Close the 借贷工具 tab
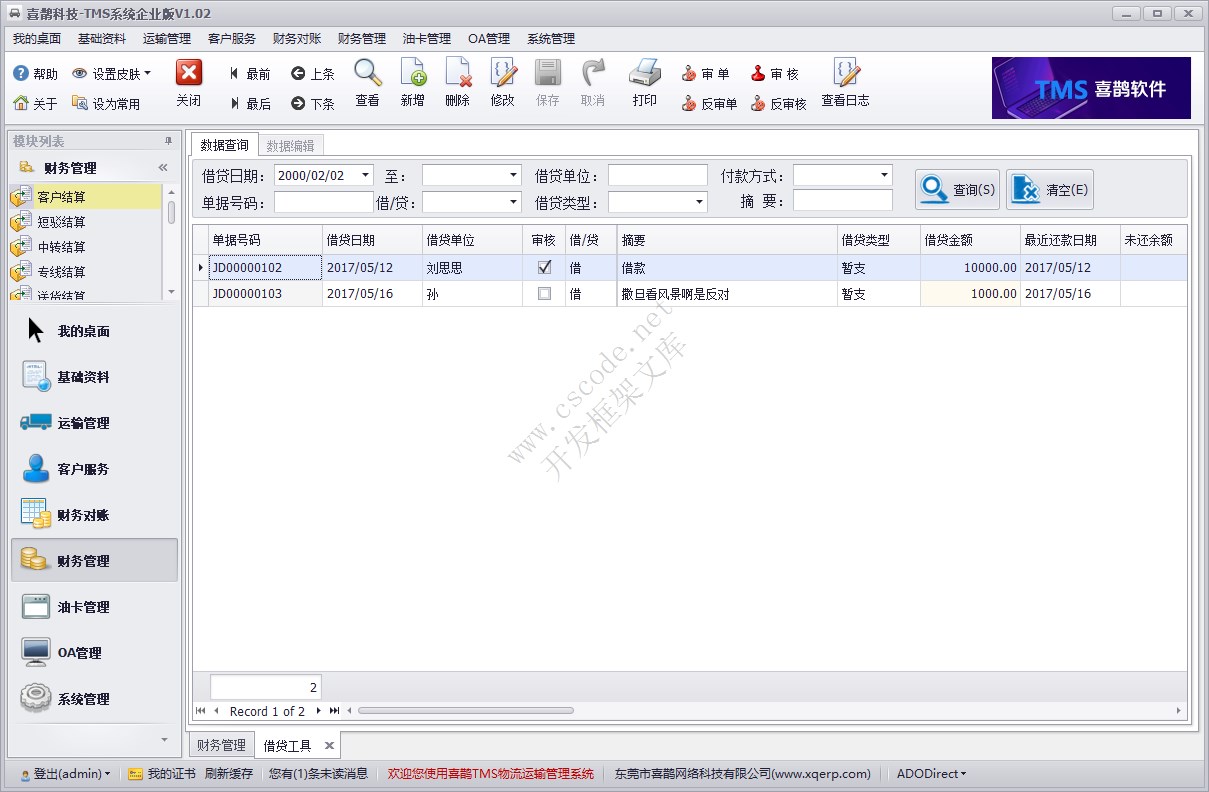Screen dimensions: 1209x792 point(329,746)
